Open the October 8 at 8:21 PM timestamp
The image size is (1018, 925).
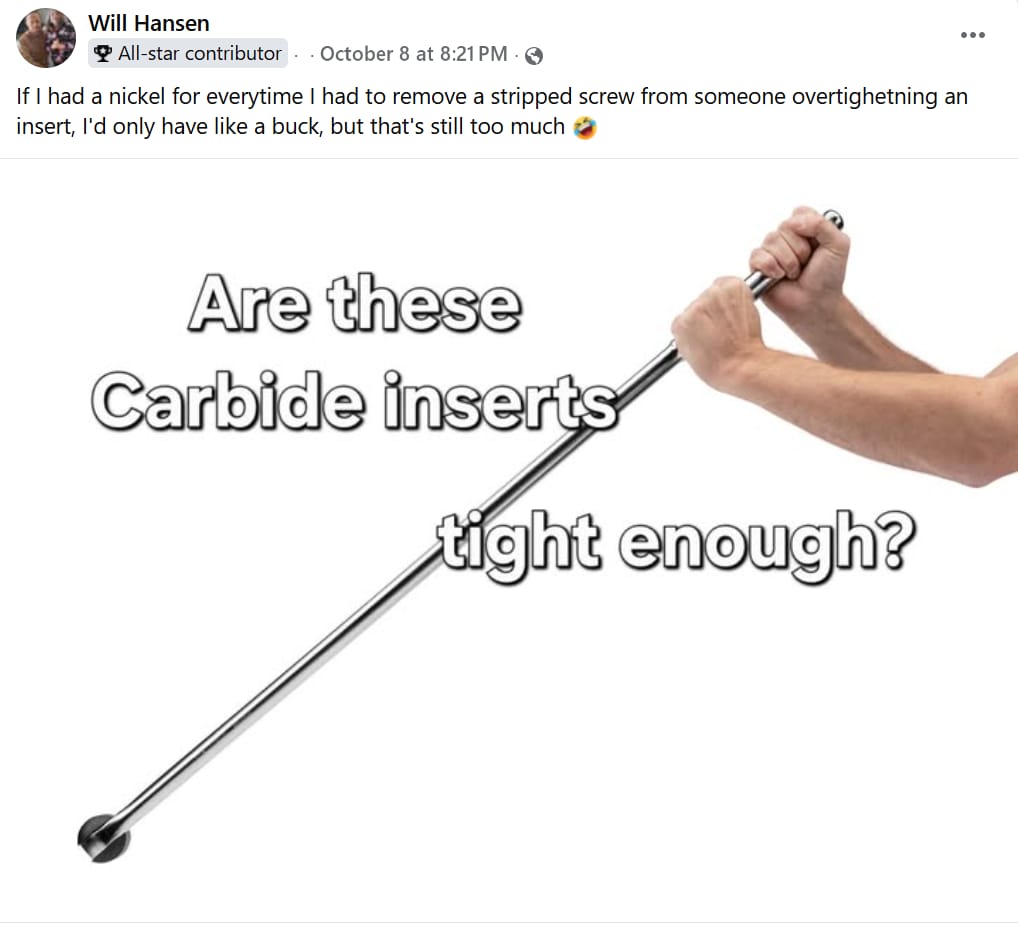[x=414, y=54]
